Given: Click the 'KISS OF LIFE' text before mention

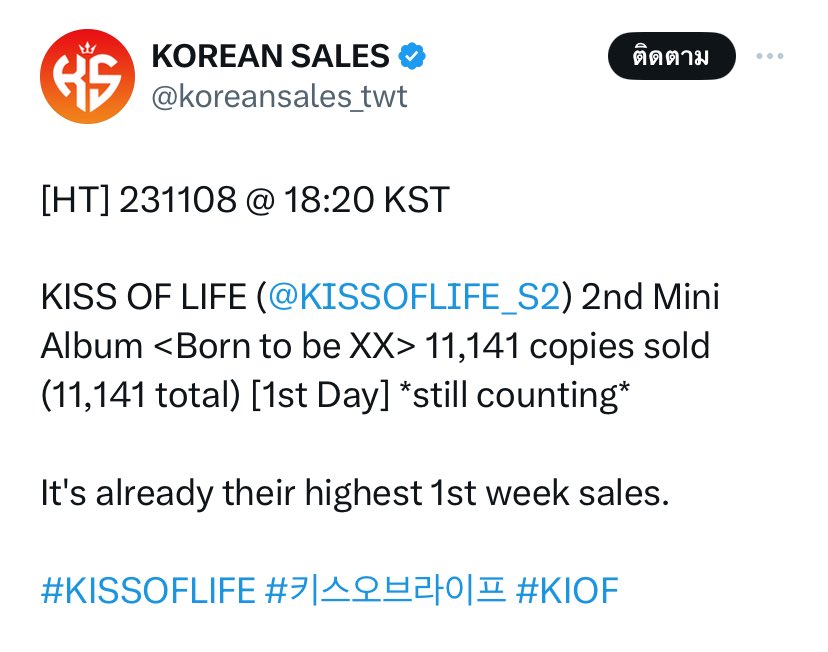Looking at the screenshot, I should (144, 297).
